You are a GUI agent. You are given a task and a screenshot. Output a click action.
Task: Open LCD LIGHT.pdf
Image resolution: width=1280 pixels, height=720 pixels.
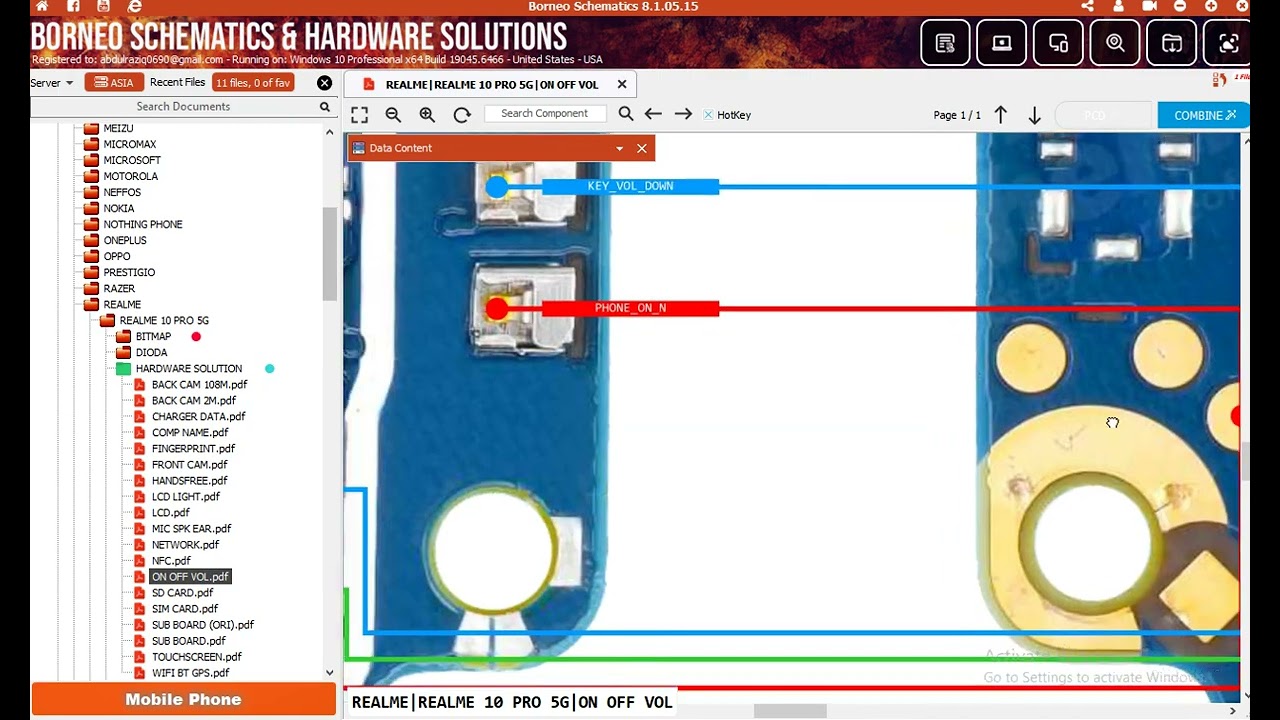click(185, 496)
